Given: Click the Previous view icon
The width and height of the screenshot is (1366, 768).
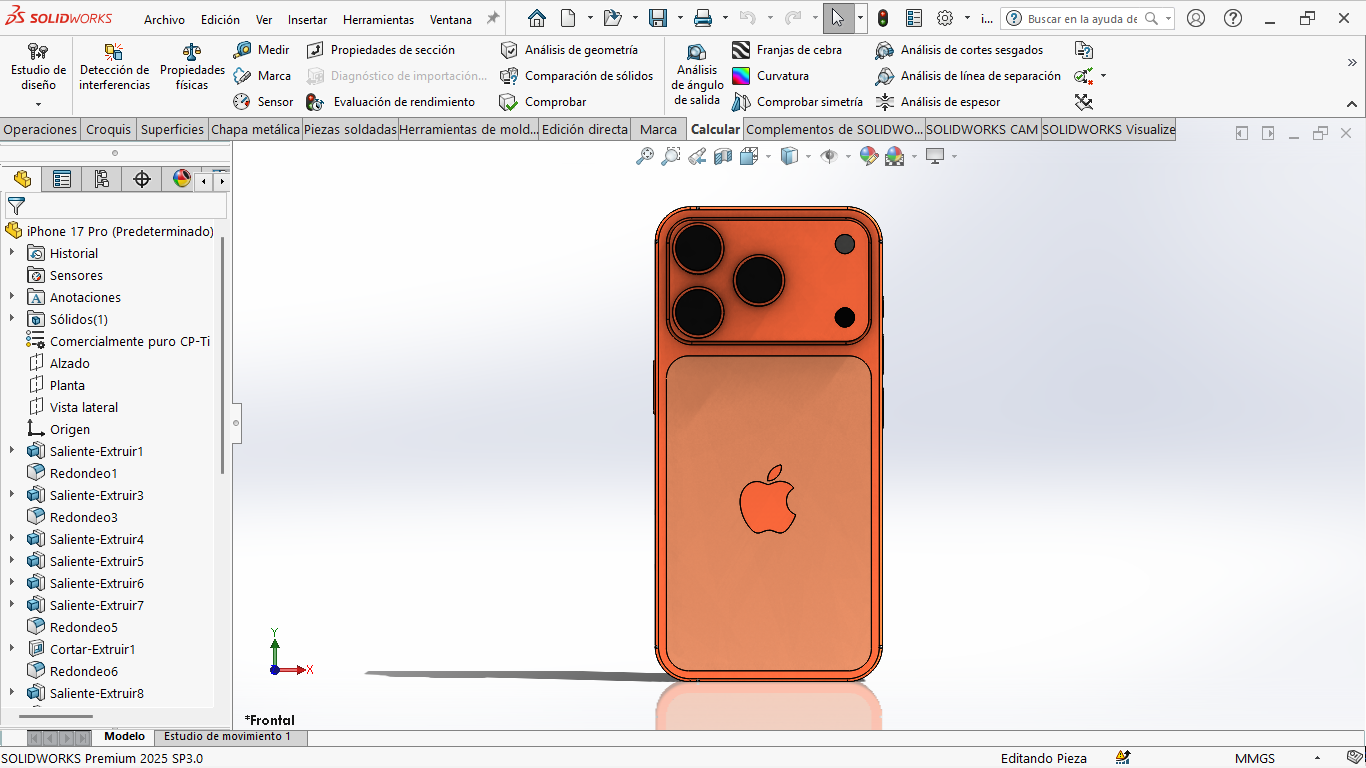Looking at the screenshot, I should (x=697, y=156).
